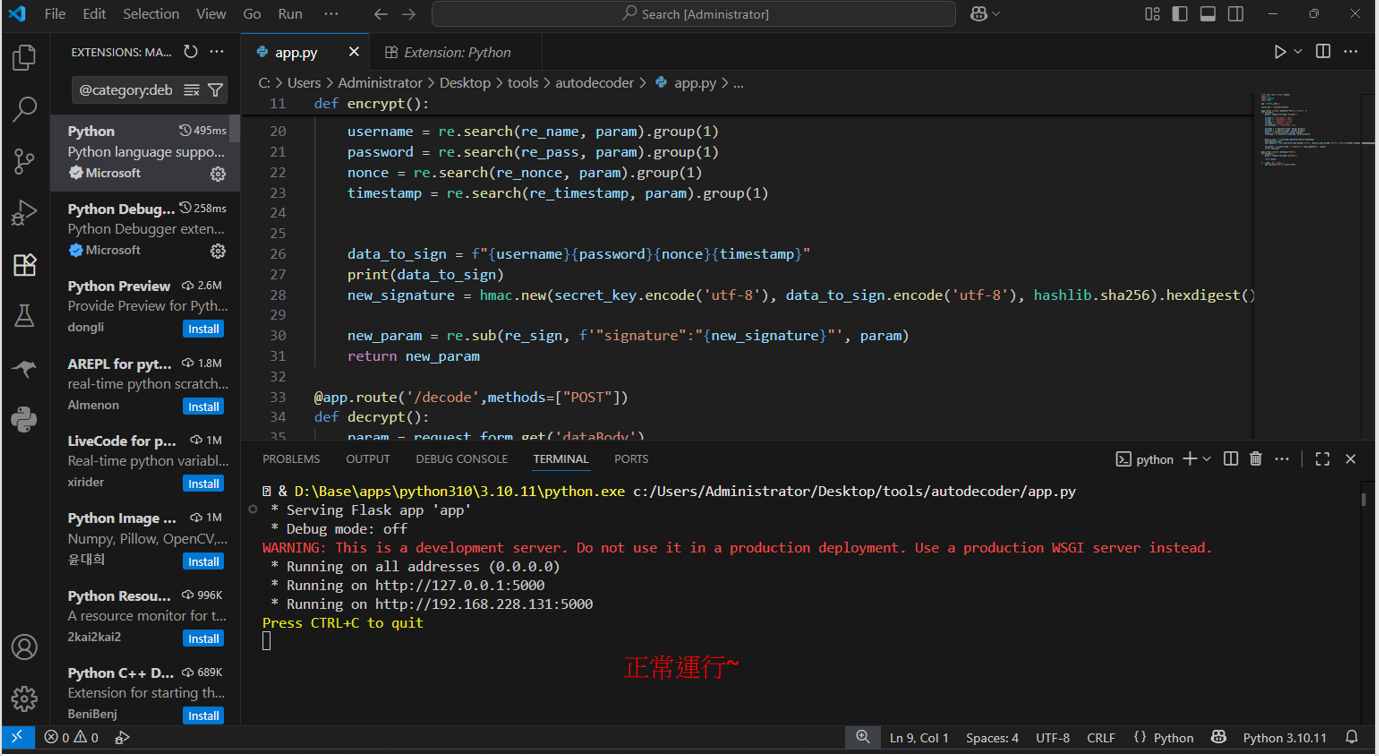1379x756 pixels.
Task: Toggle the primary side bar
Action: (x=1180, y=14)
